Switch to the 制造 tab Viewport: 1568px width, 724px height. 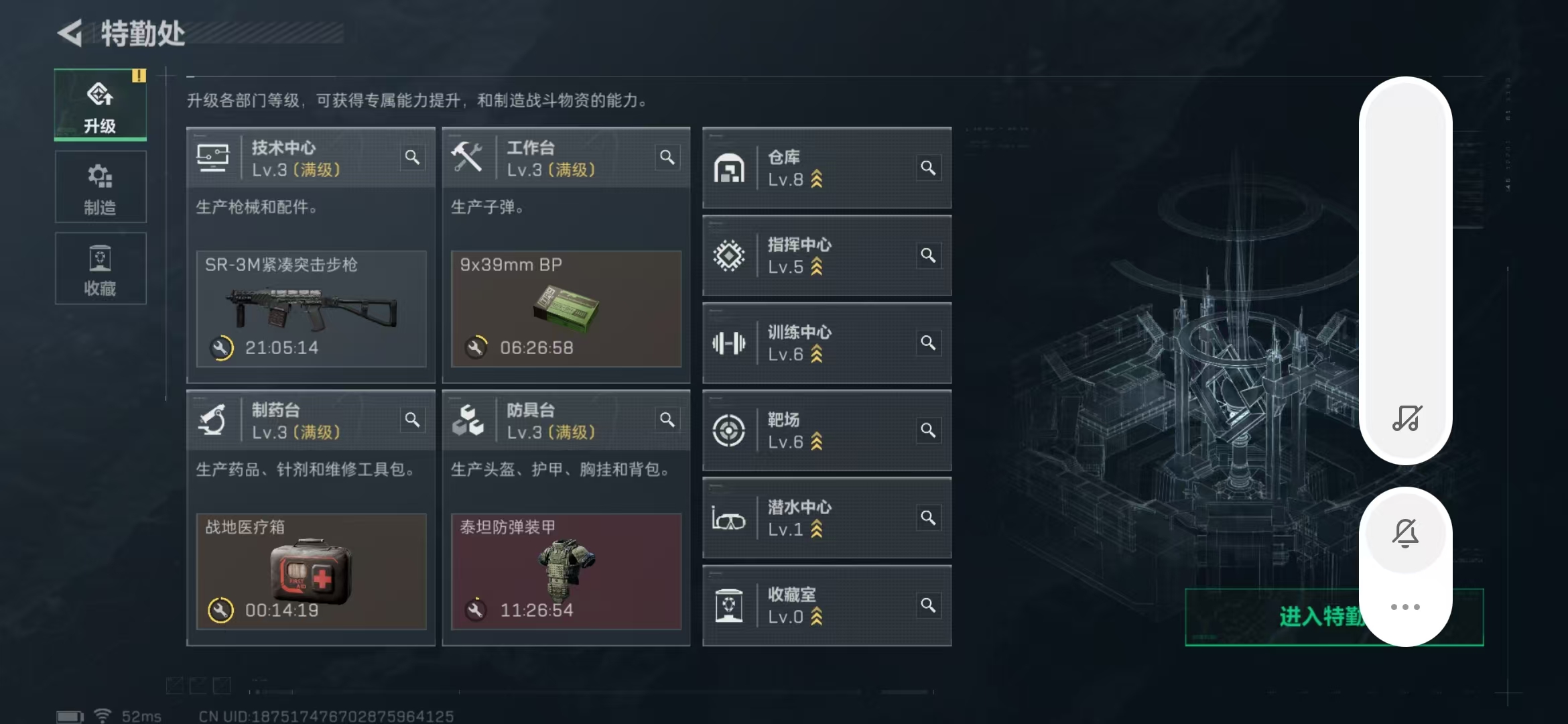(x=101, y=187)
